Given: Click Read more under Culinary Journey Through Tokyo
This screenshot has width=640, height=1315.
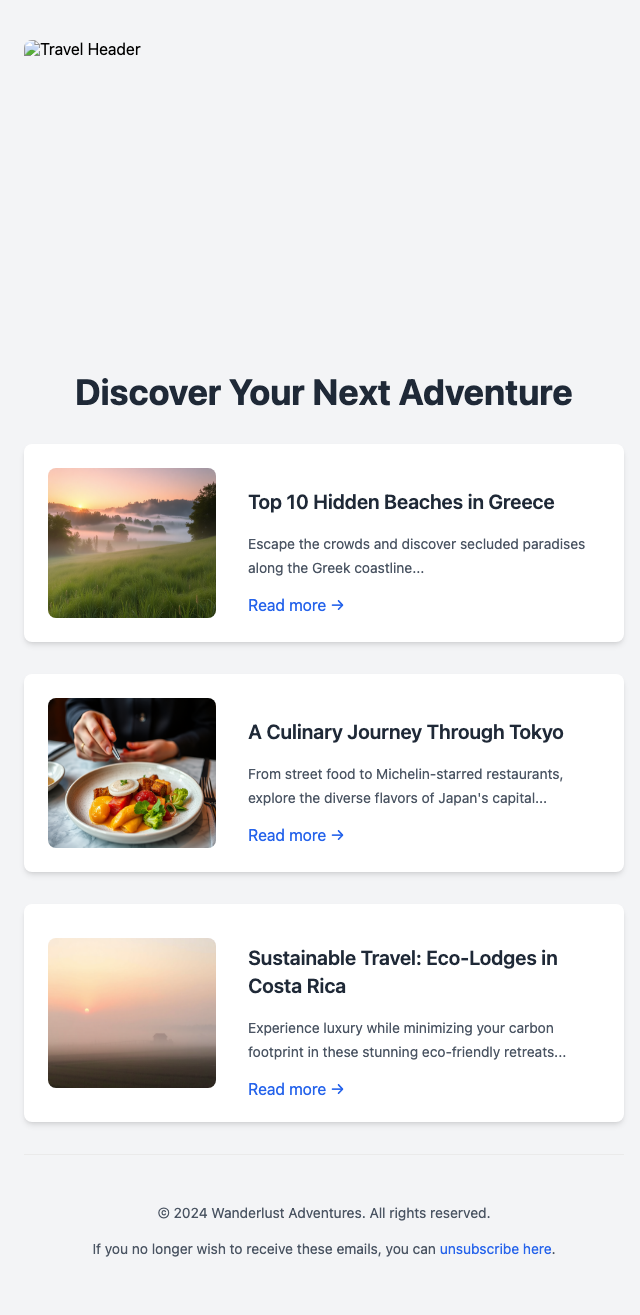Looking at the screenshot, I should pyautogui.click(x=285, y=835).
